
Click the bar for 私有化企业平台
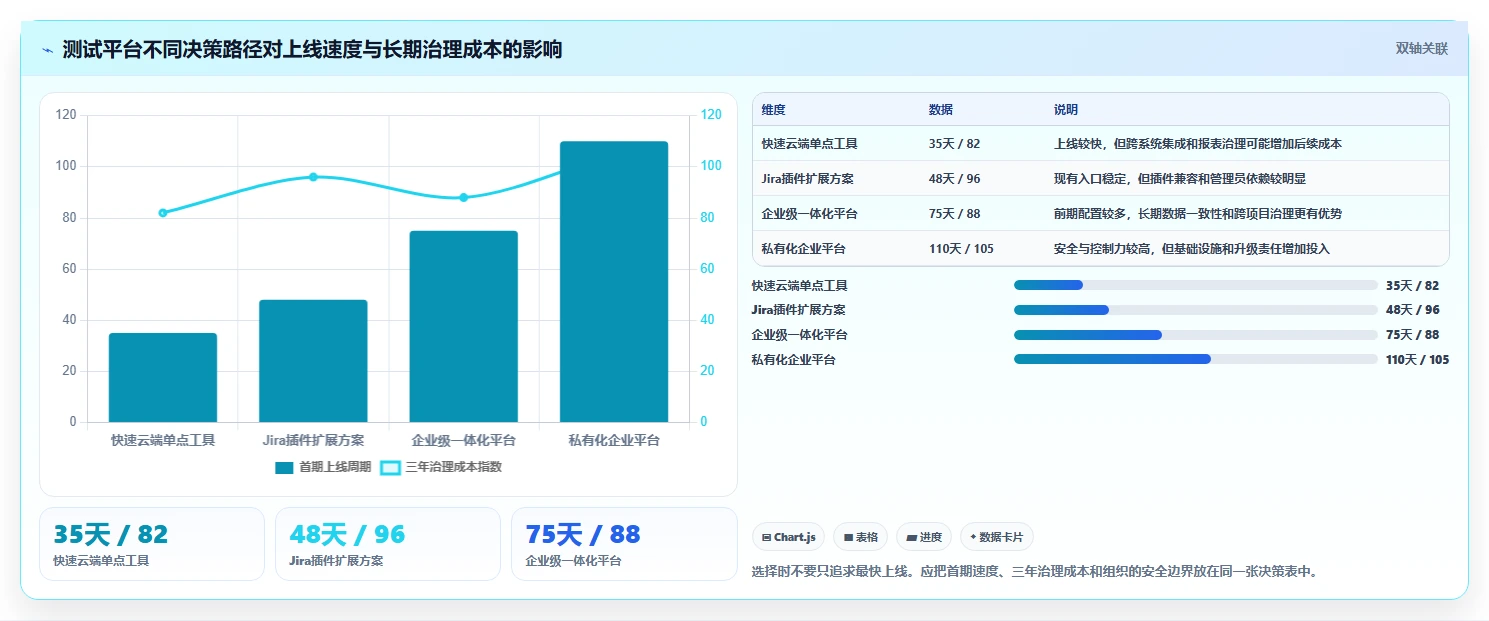tap(614, 281)
